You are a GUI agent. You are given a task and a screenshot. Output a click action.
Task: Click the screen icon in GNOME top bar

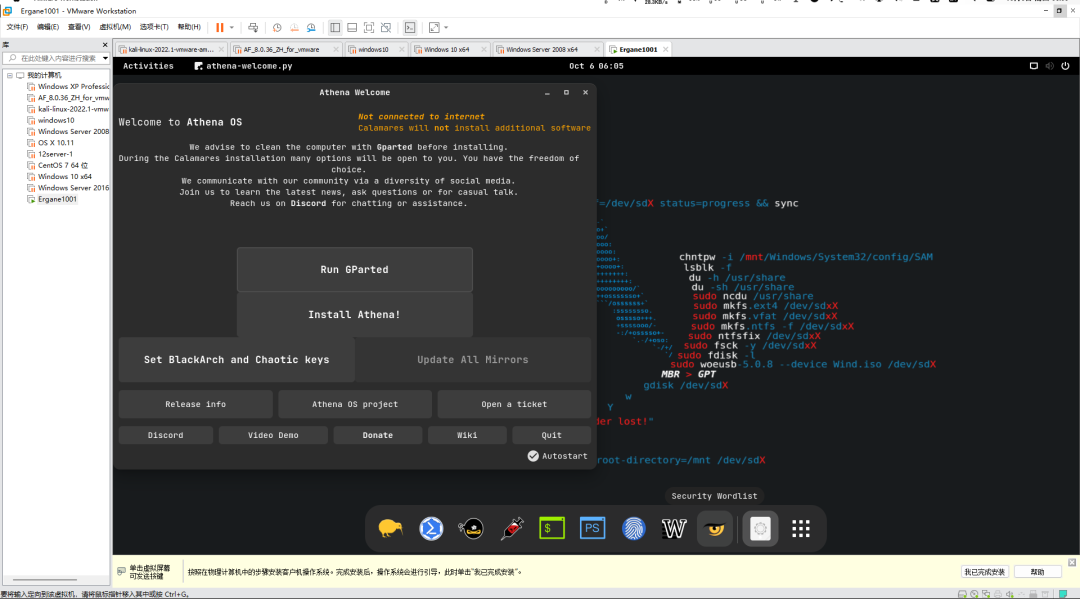coord(1033,66)
